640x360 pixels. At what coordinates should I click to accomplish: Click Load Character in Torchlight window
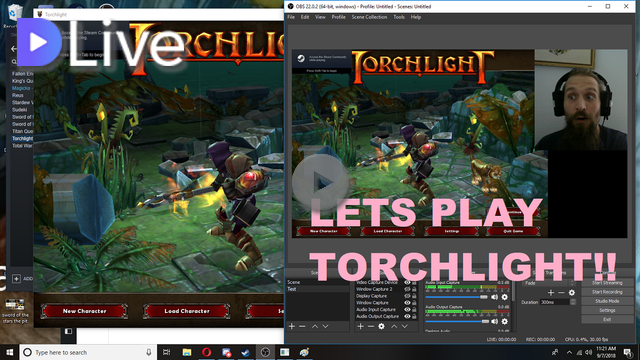pos(187,311)
